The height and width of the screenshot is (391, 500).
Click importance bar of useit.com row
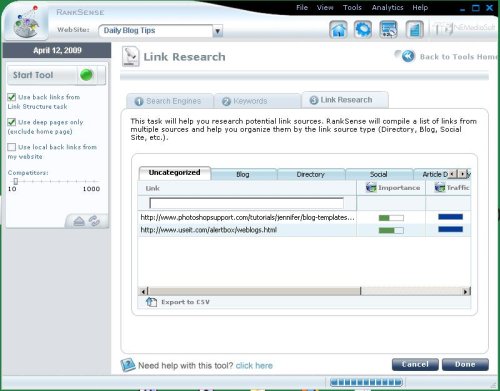(391, 230)
